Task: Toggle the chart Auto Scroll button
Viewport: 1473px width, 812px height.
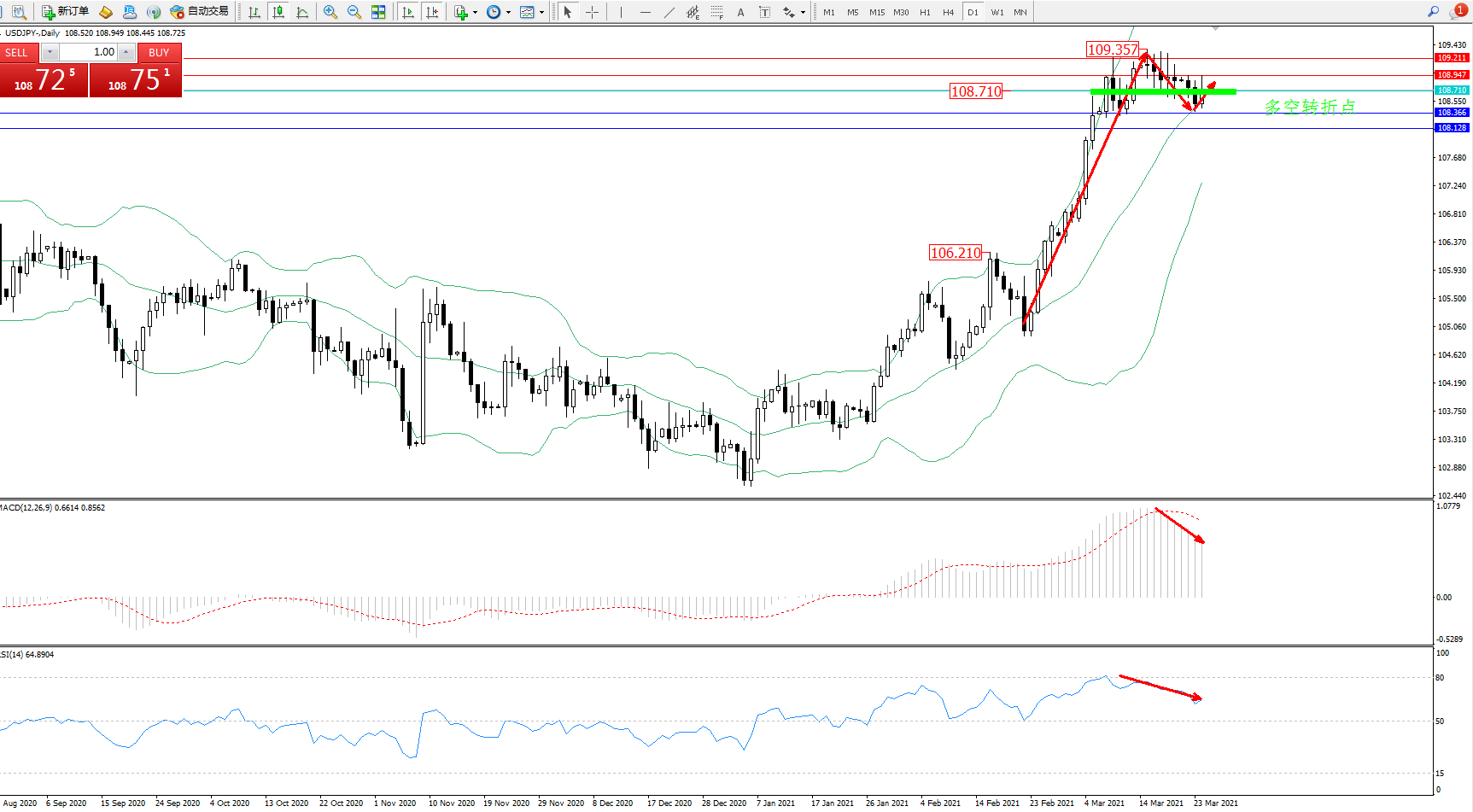Action: pyautogui.click(x=408, y=12)
